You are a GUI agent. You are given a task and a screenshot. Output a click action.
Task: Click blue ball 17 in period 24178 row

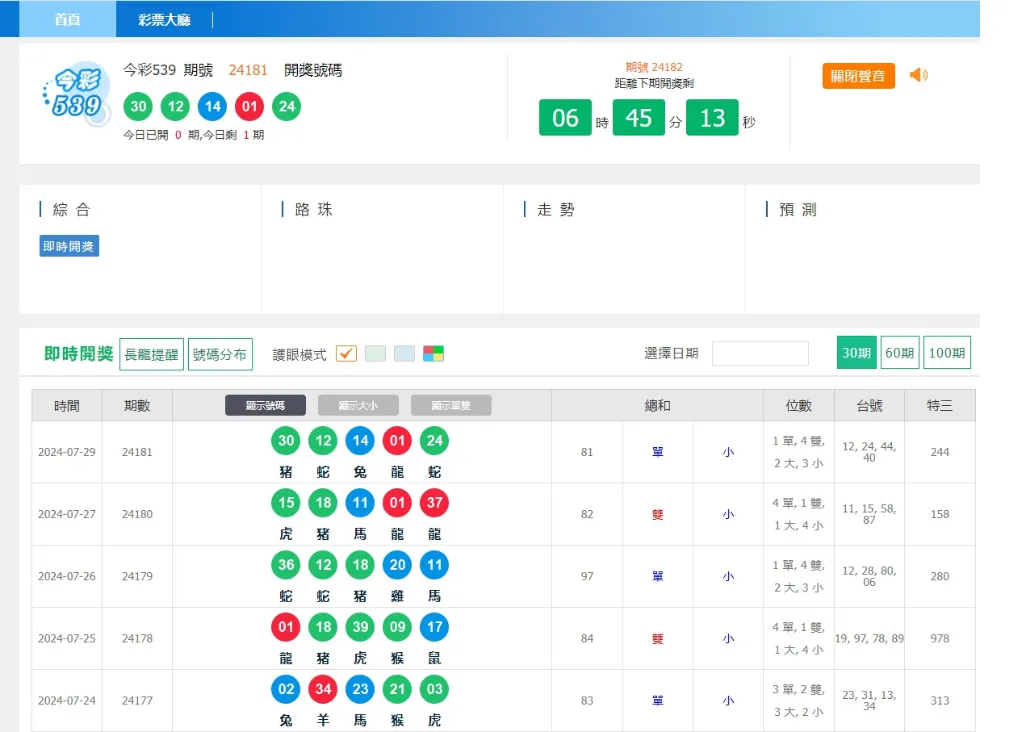433,627
